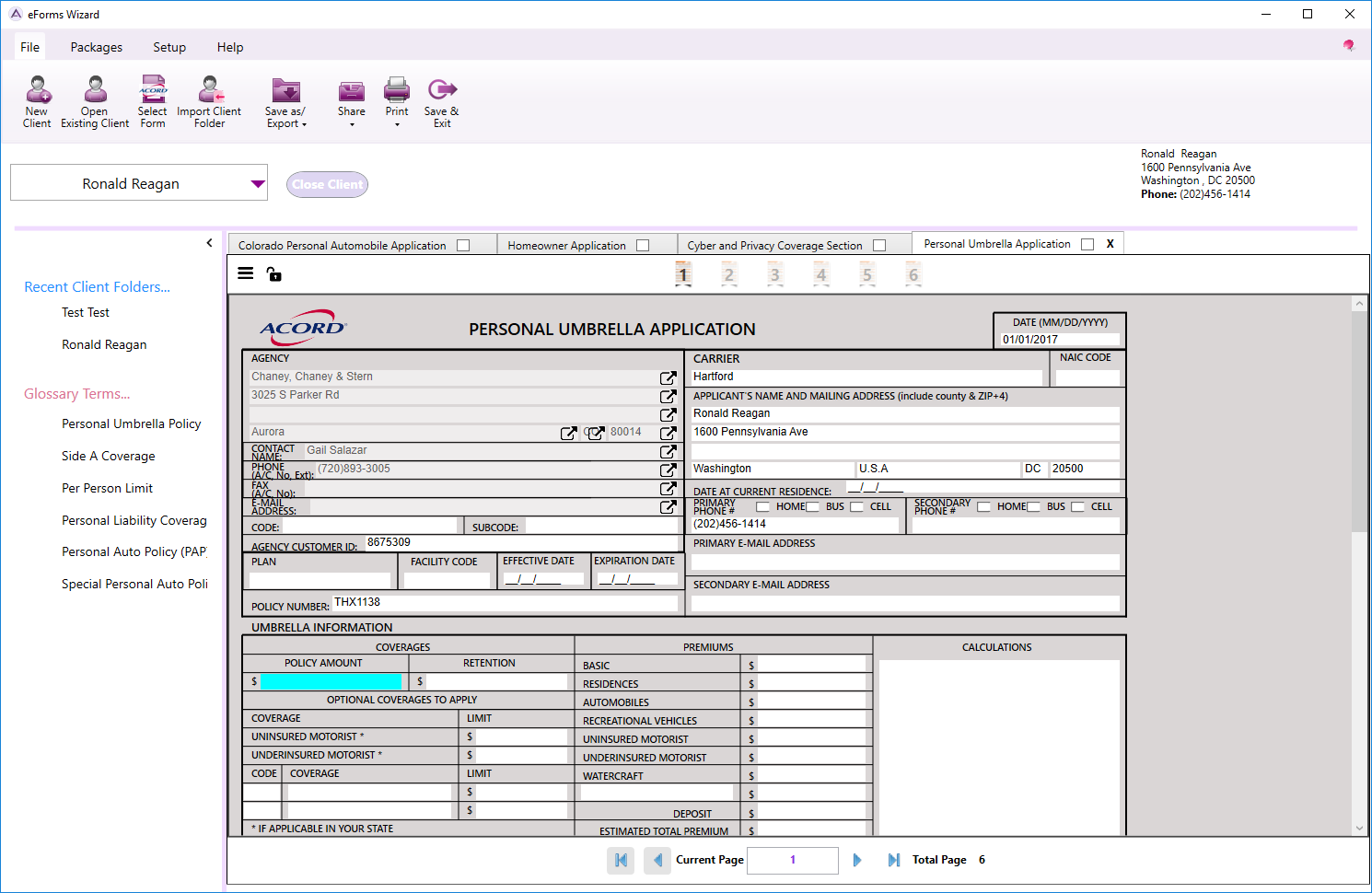
Task: Jump to form page 3 icon
Action: tap(775, 274)
